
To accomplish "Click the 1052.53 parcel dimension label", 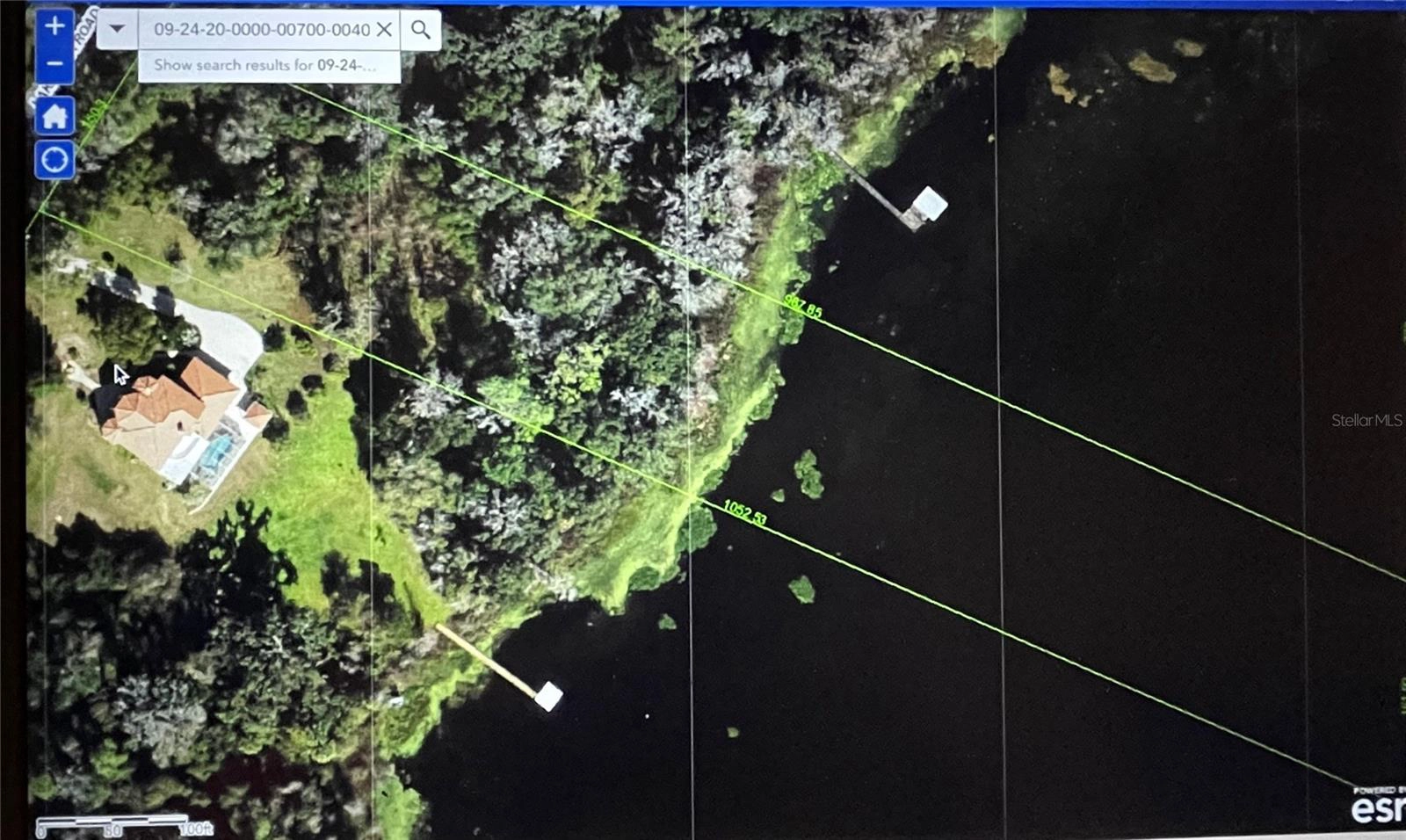I will [x=744, y=512].
